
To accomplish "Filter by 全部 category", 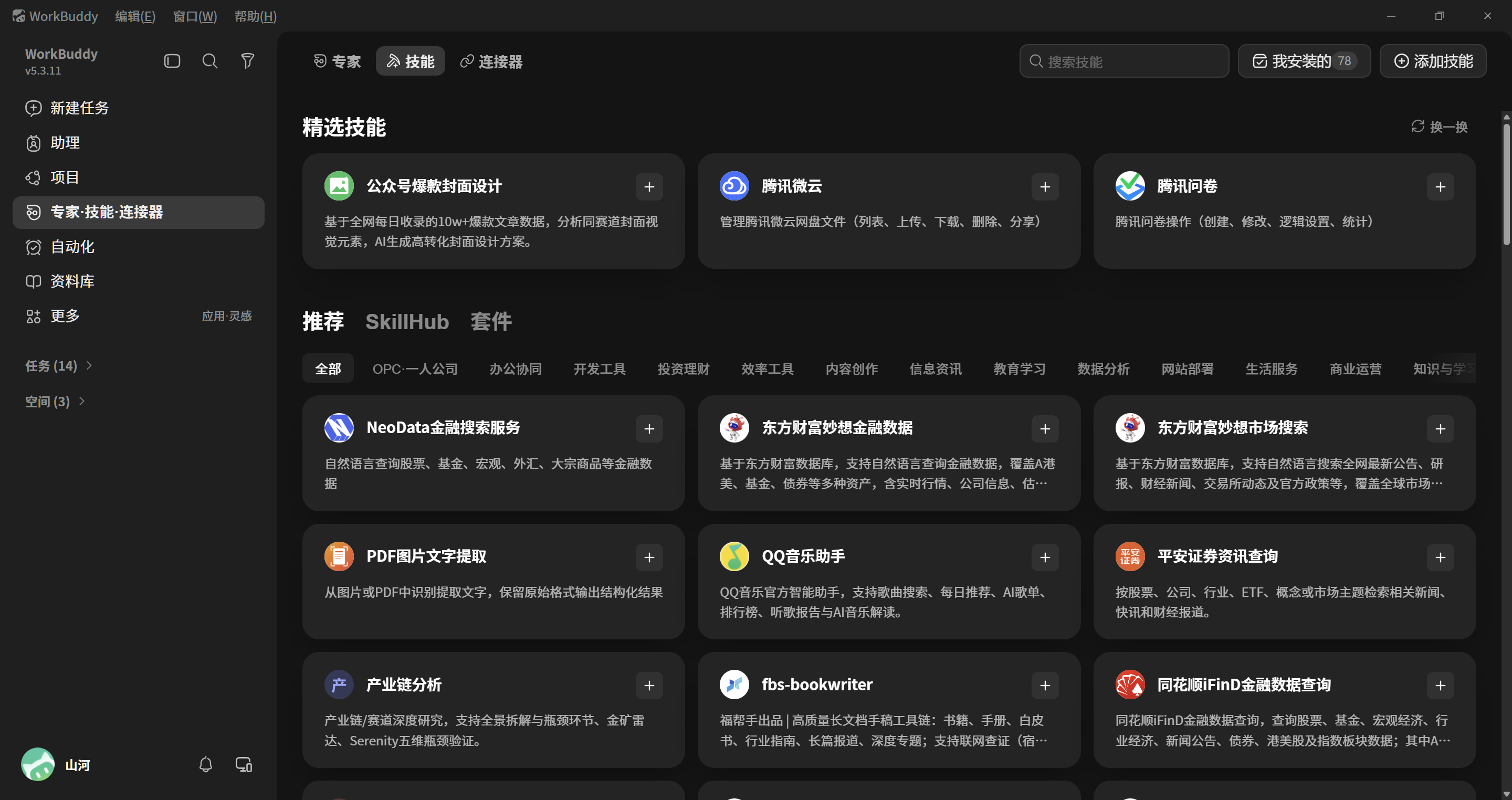I will tap(328, 369).
